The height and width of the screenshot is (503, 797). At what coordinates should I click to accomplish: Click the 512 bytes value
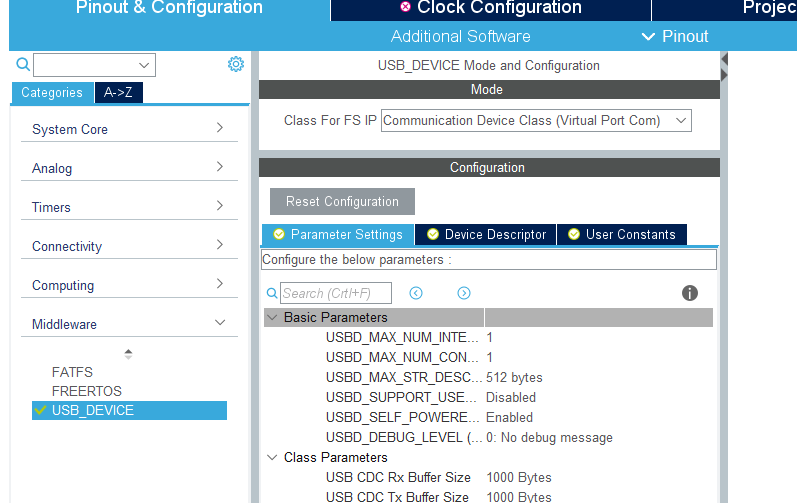pos(514,378)
